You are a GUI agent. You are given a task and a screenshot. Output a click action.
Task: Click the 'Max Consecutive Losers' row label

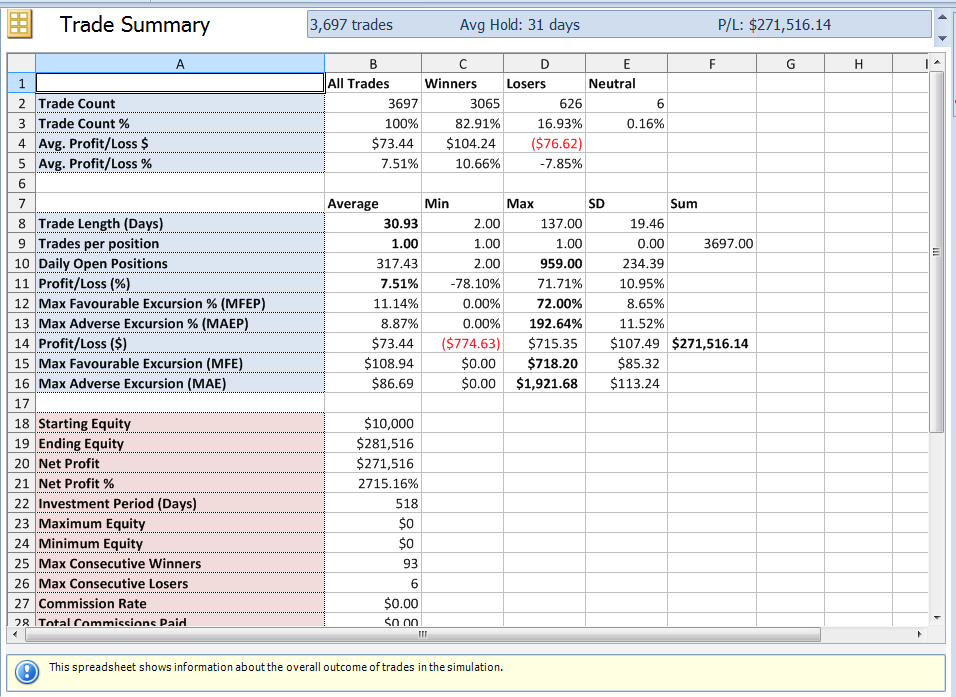pyautogui.click(x=180, y=584)
